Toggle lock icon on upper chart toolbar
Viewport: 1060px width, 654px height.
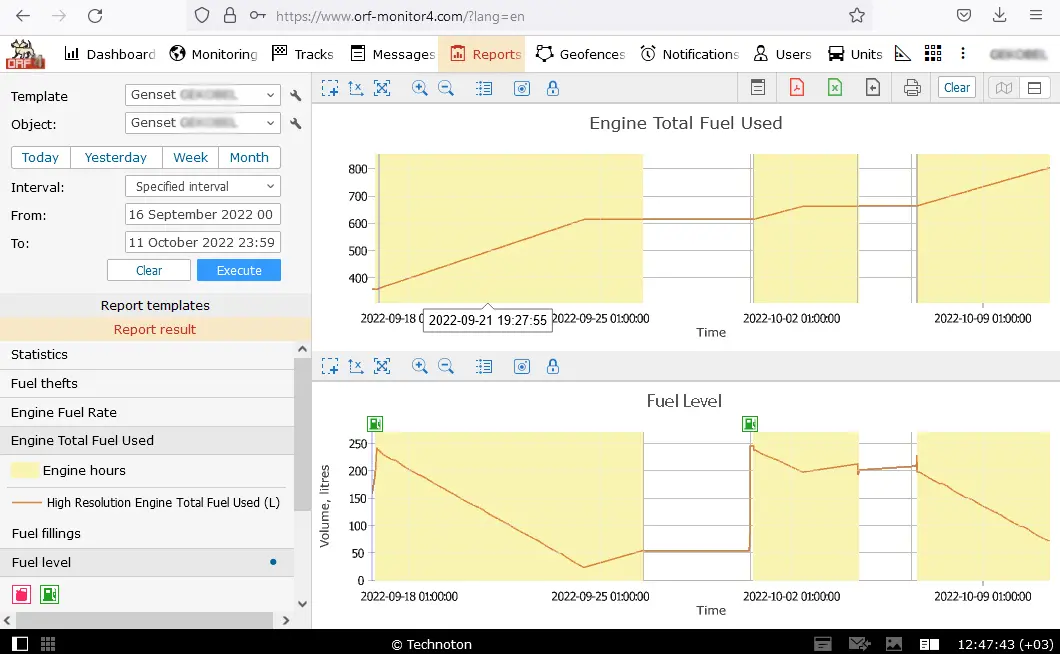pyautogui.click(x=553, y=88)
